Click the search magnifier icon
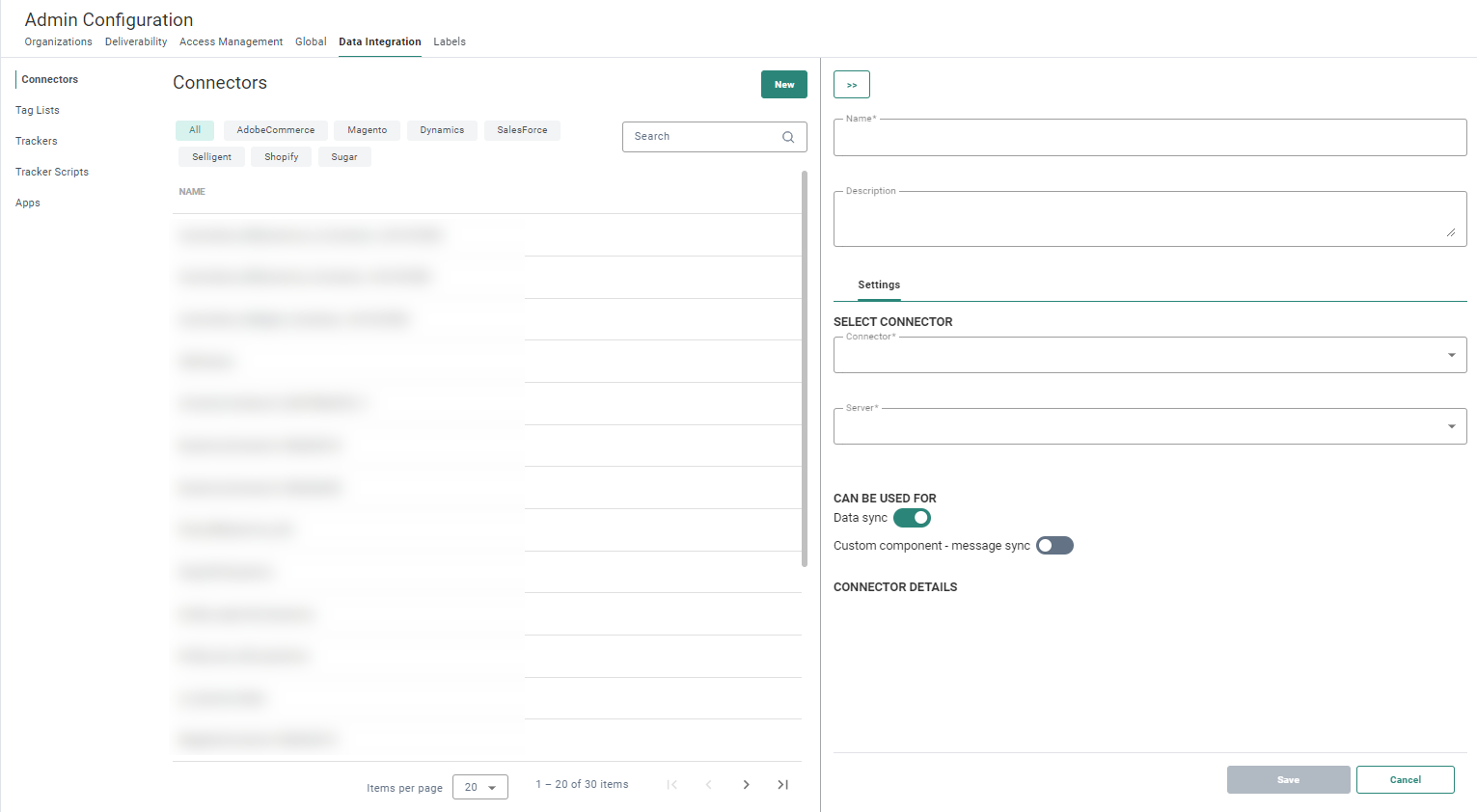 pos(788,137)
